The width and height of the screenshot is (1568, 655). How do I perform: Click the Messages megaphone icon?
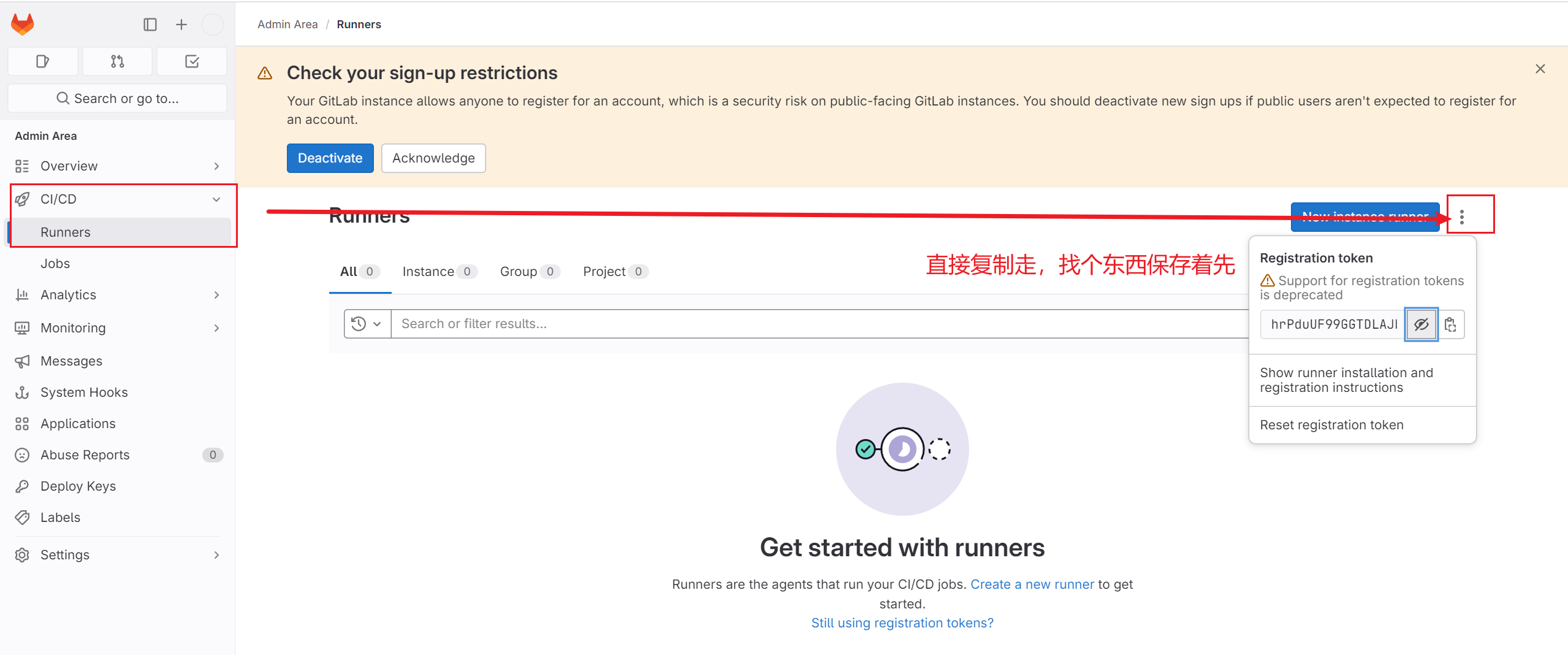(22, 361)
